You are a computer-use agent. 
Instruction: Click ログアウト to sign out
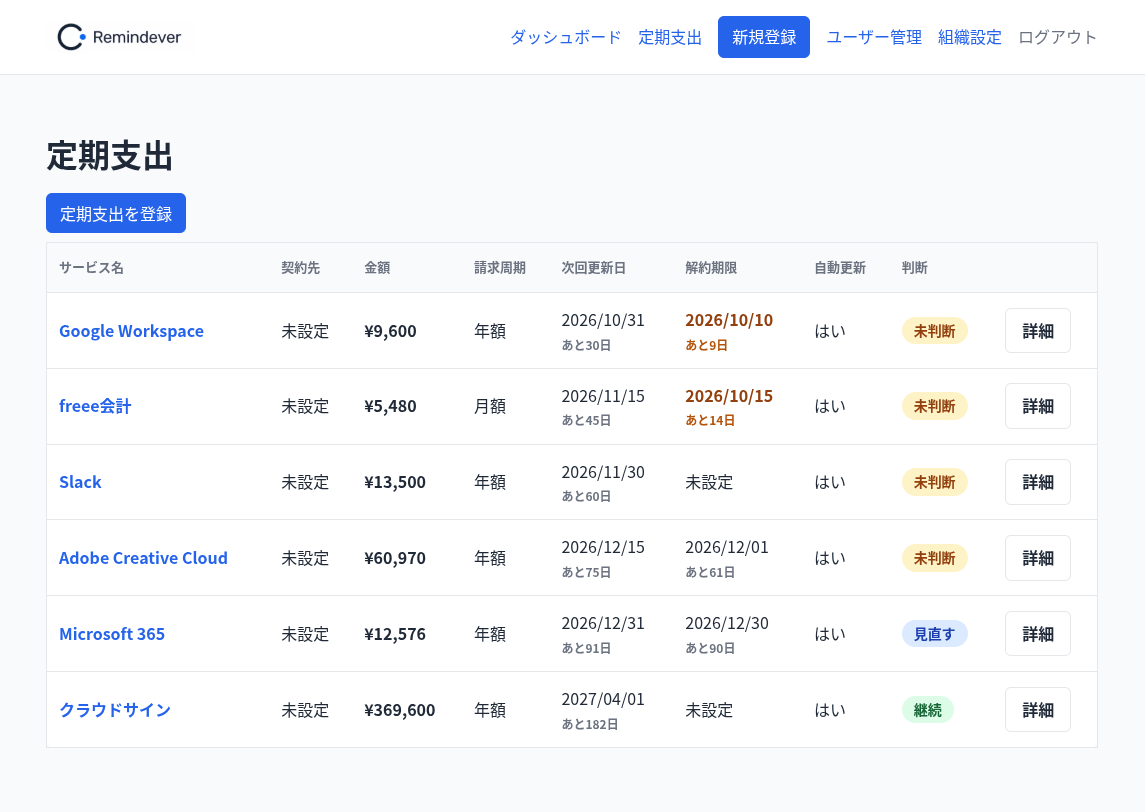click(1057, 37)
